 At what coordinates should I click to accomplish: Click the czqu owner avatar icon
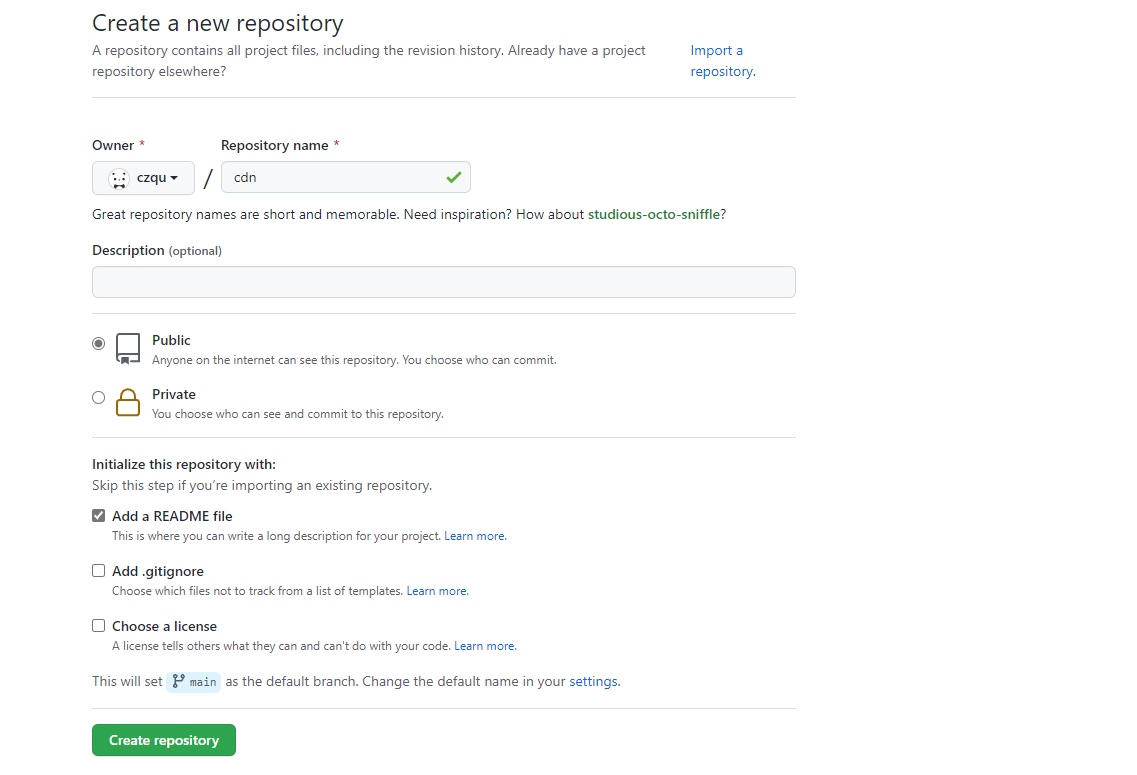point(119,178)
